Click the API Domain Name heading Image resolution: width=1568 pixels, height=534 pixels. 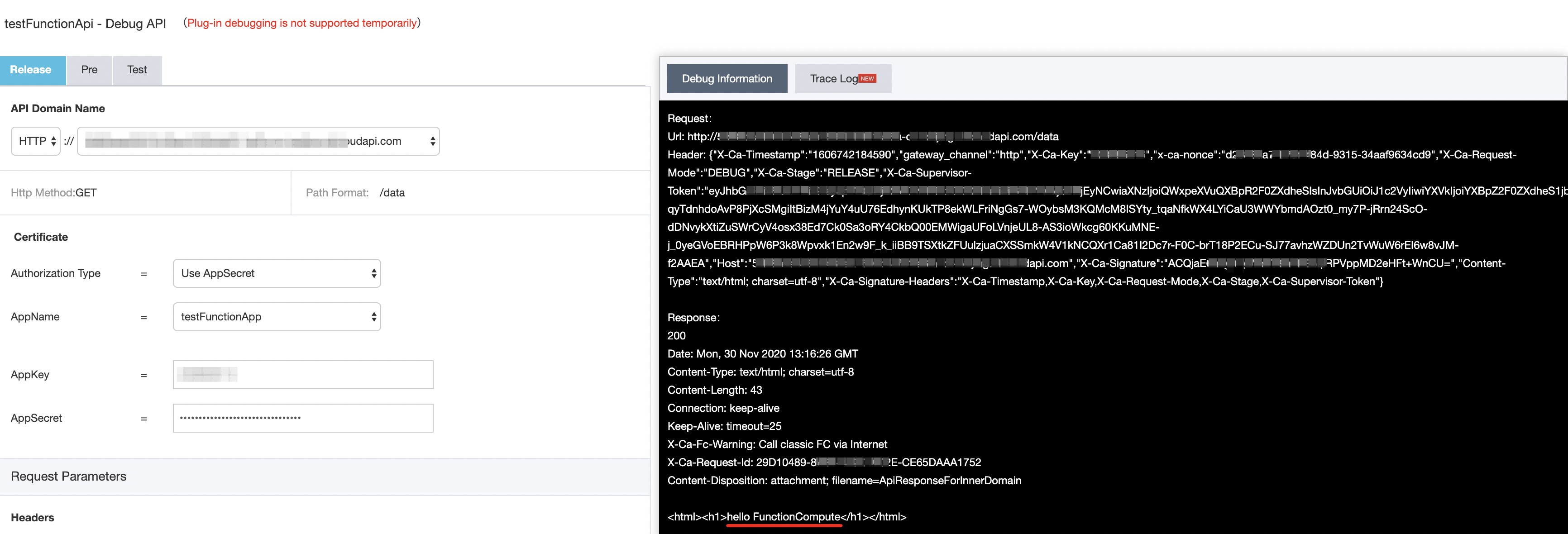58,109
